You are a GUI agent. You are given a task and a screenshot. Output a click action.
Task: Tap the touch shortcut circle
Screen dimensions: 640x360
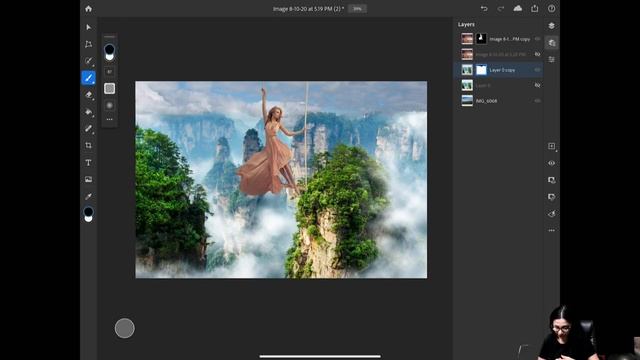coord(124,328)
